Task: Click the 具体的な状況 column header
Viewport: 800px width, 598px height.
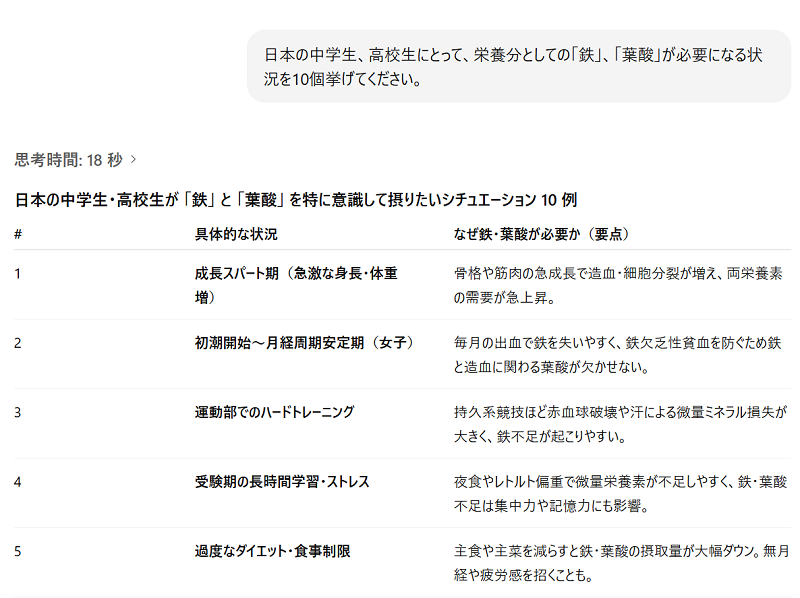Action: [236, 234]
